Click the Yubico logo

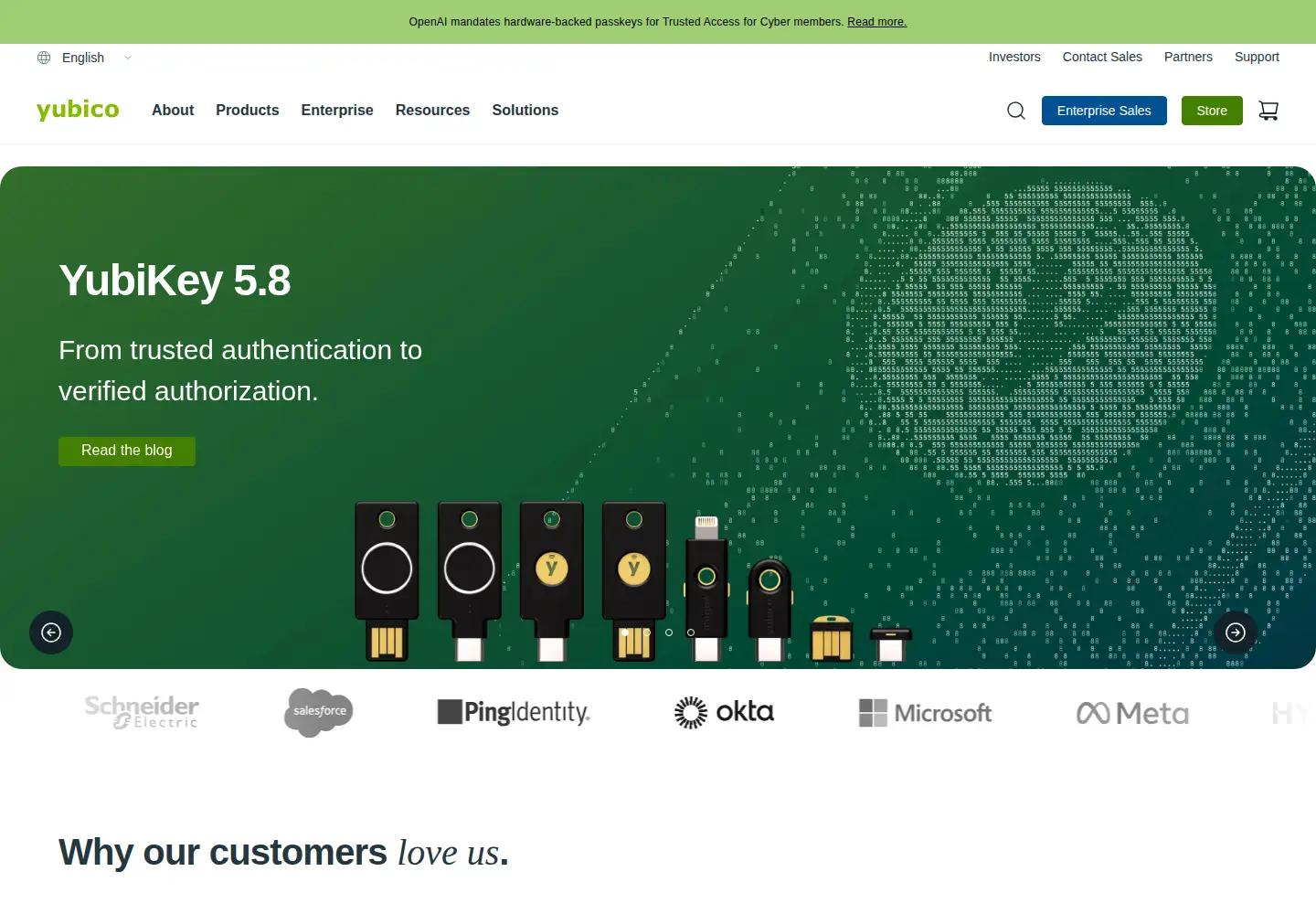point(78,110)
